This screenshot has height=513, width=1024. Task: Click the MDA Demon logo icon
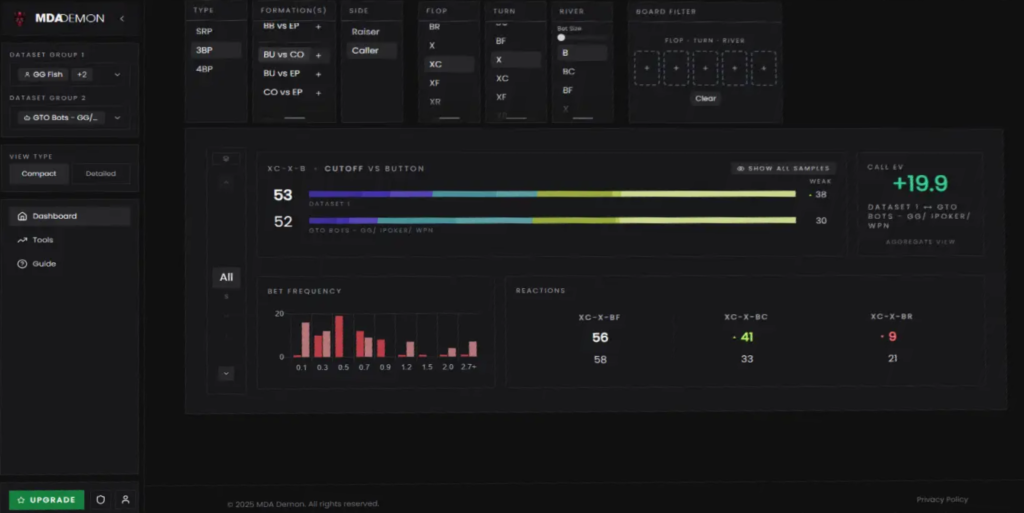pos(20,18)
